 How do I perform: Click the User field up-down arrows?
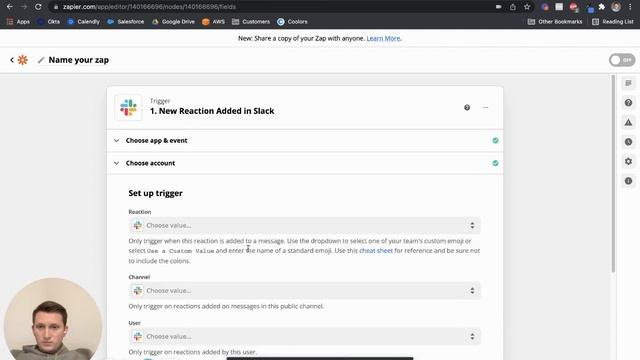point(472,336)
